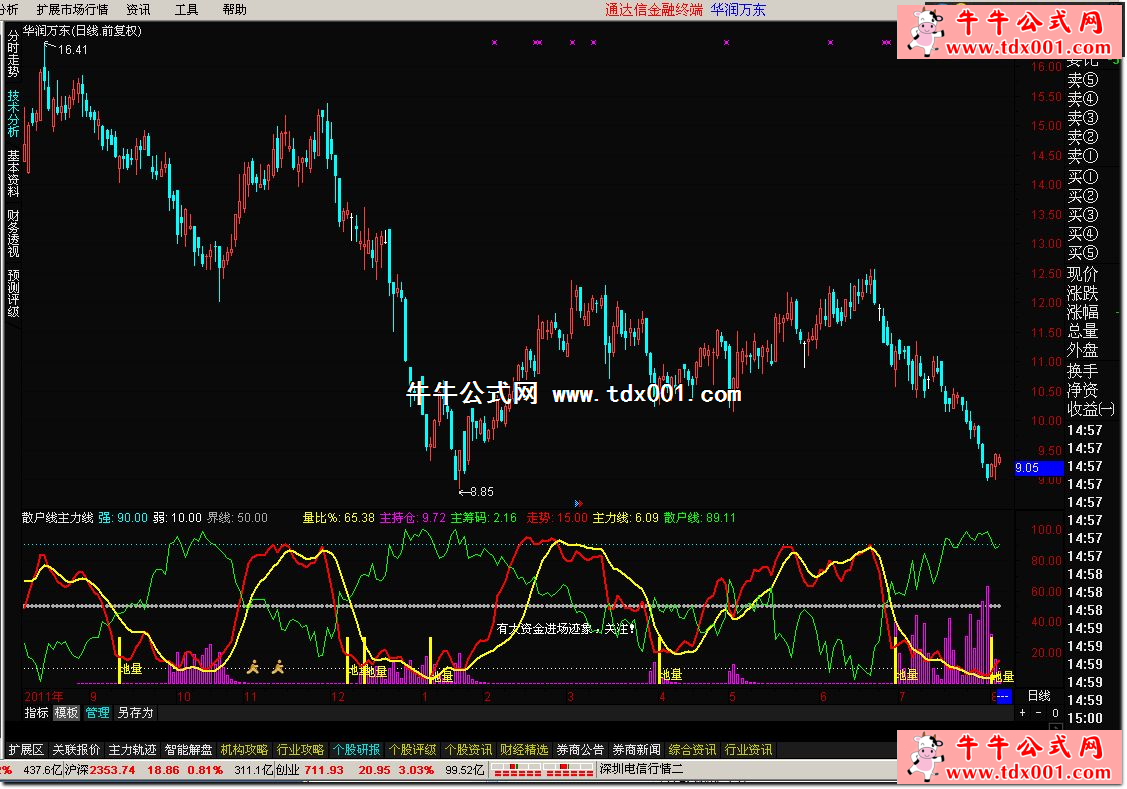This screenshot has width=1127, height=789.
Task: Click the 换手 label in the quote panel
Action: [1082, 371]
